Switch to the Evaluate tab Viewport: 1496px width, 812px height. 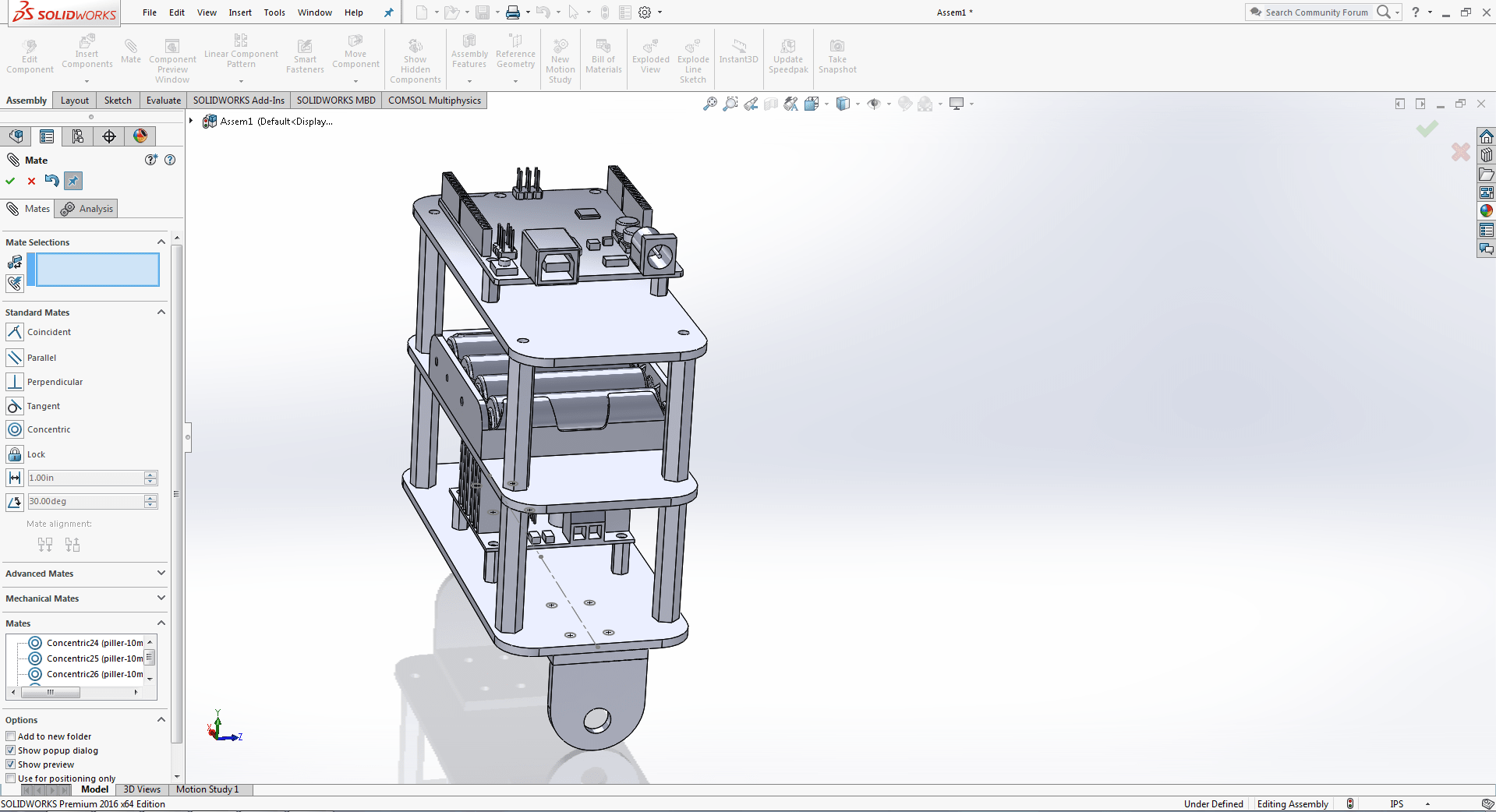tap(164, 101)
